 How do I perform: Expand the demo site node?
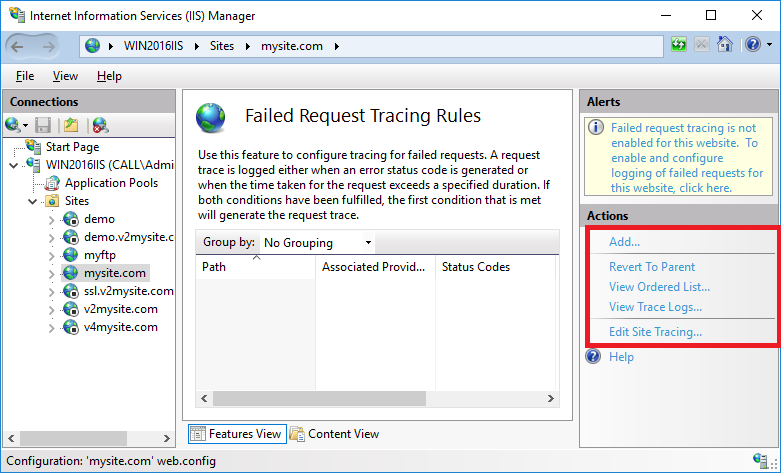tap(52, 220)
